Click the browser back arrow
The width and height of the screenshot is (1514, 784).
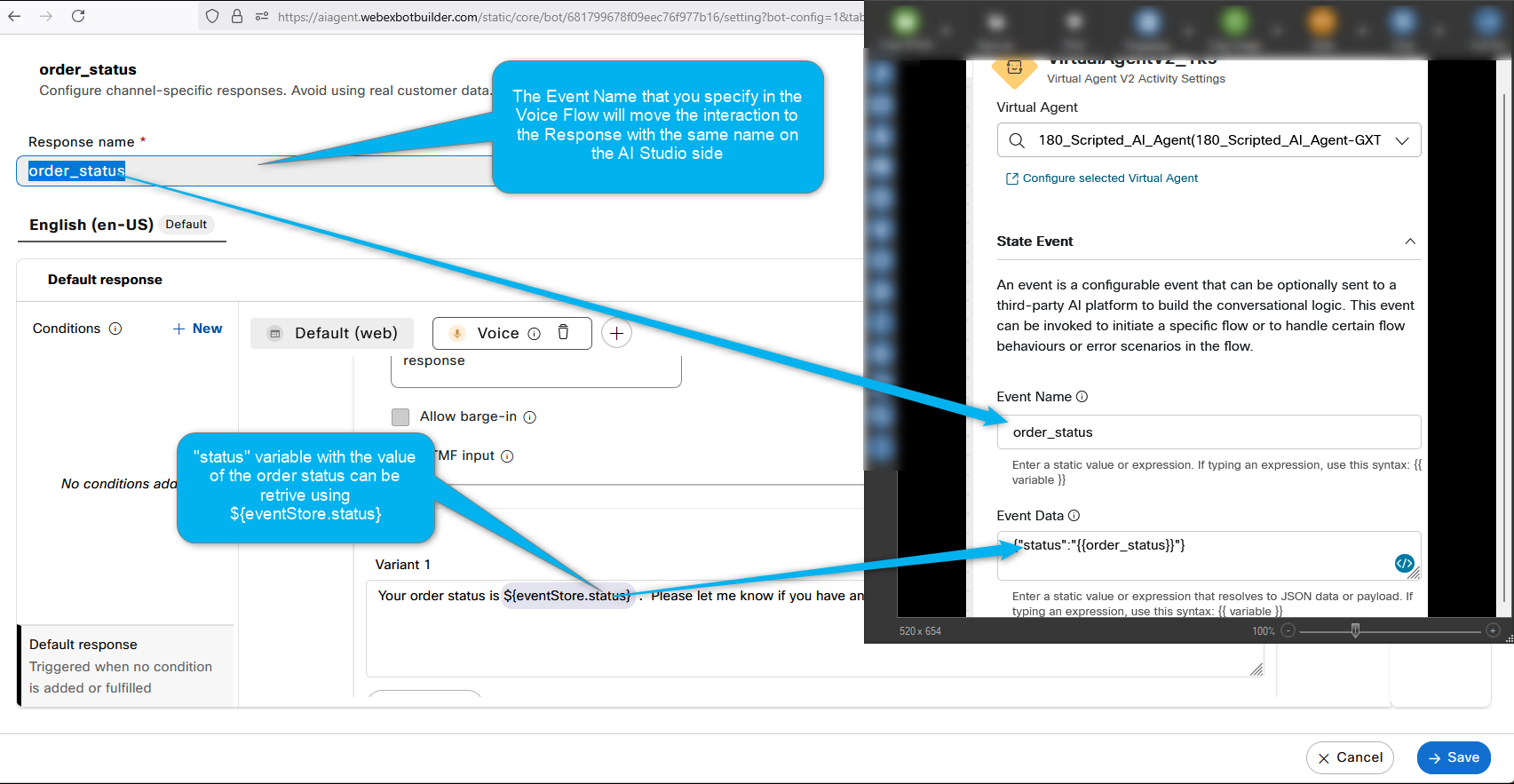coord(14,16)
